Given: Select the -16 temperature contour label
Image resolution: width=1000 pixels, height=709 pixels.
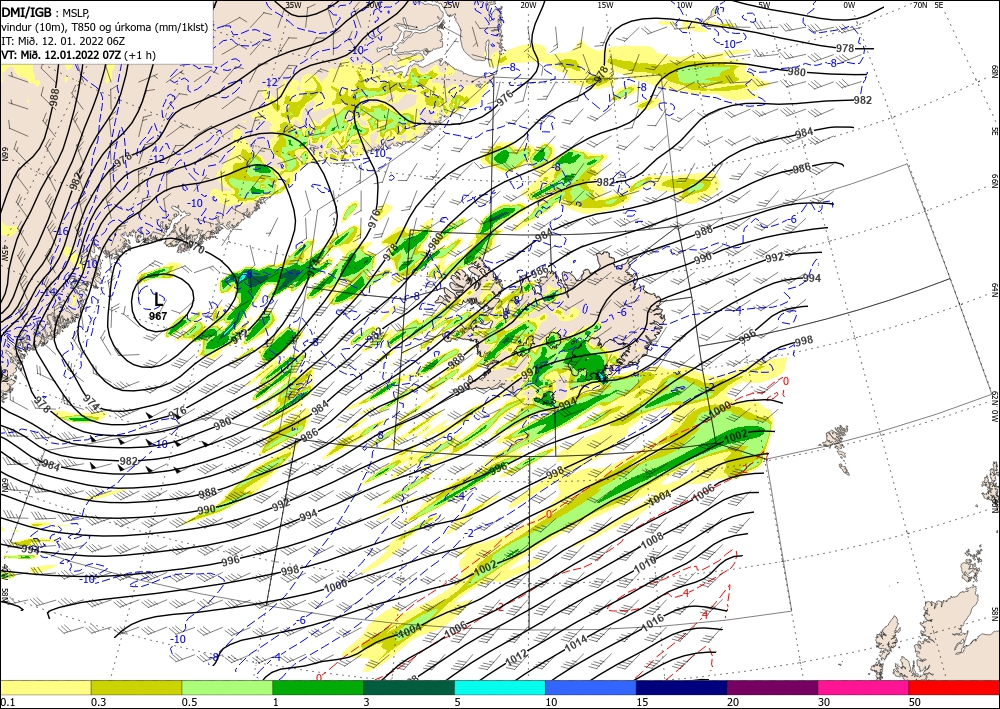Looking at the screenshot, I should [x=62, y=231].
